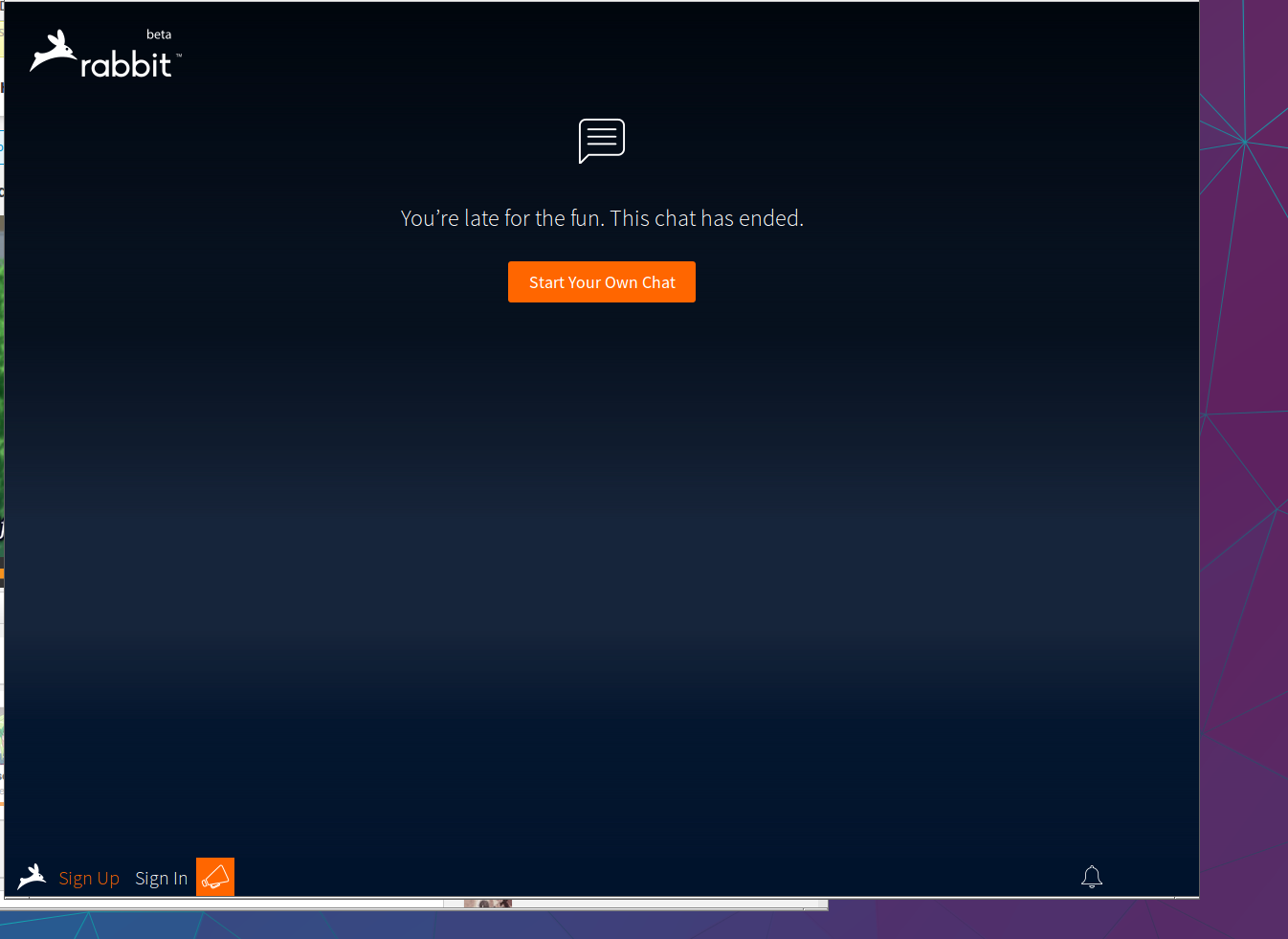Click "You're late for the fun" message
The height and width of the screenshot is (939, 1288).
click(602, 218)
